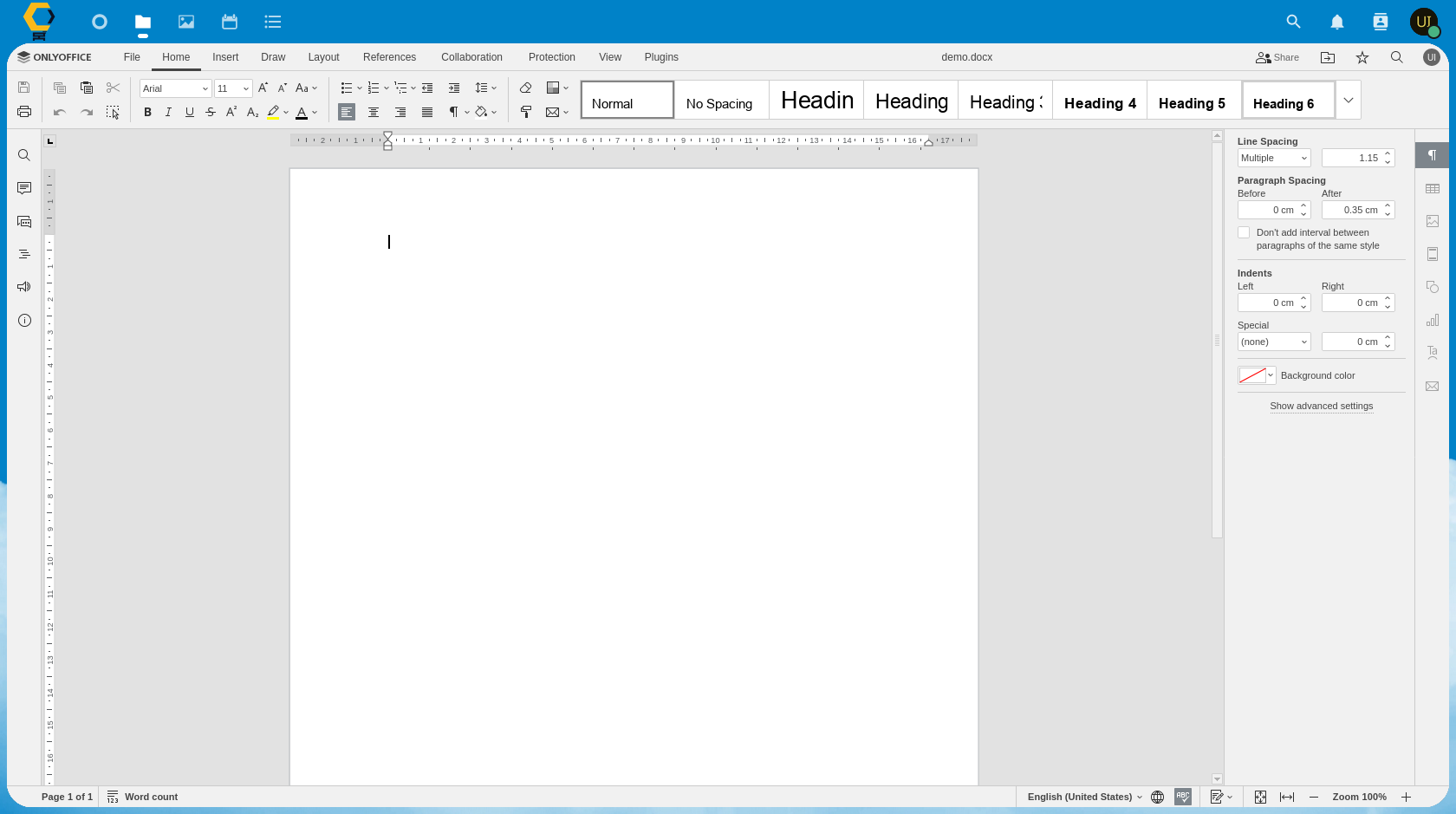Expand the bullets list dropdown

click(360, 88)
